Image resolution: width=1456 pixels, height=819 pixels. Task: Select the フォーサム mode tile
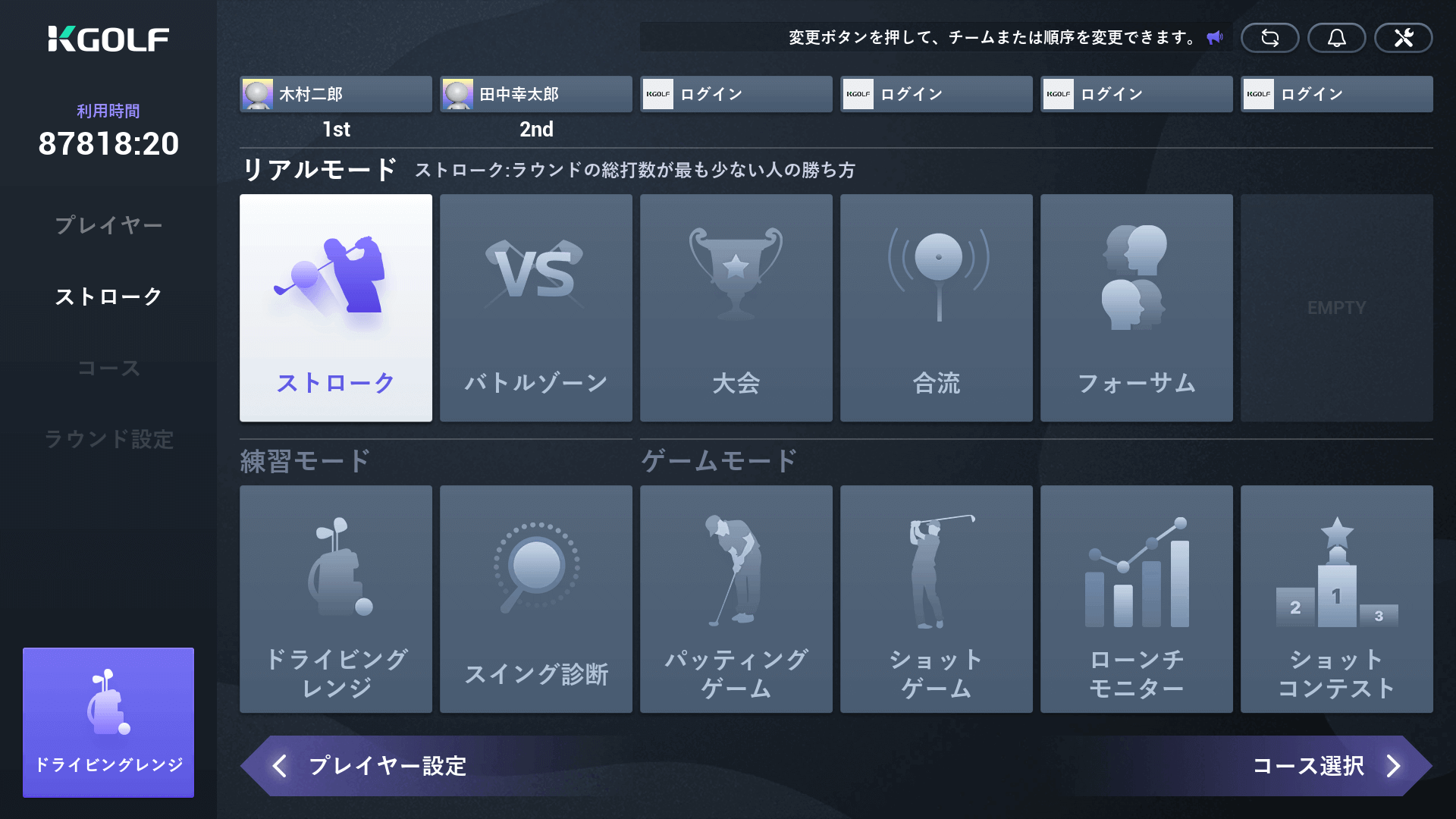click(x=1137, y=308)
